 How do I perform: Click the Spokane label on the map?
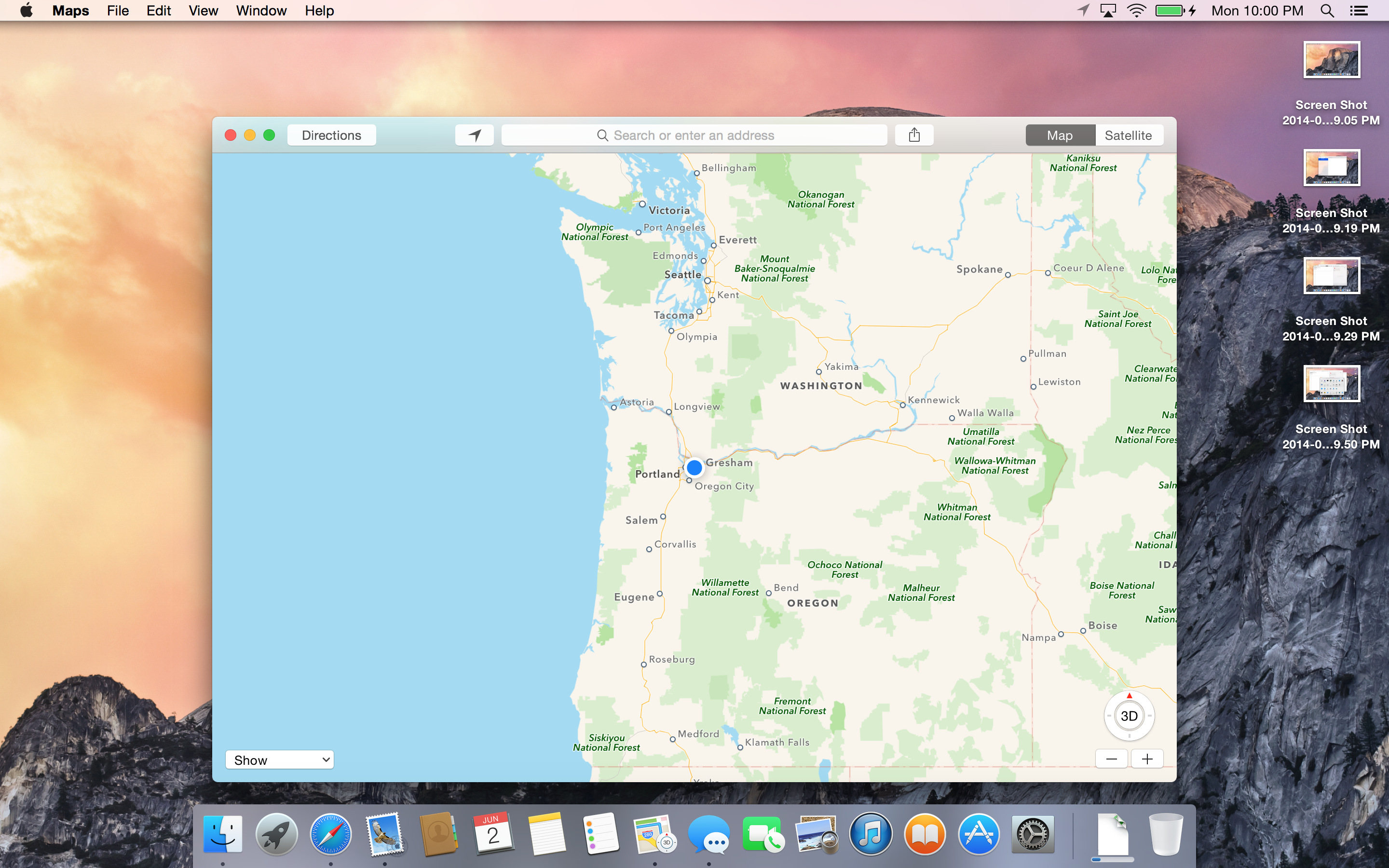point(979,269)
